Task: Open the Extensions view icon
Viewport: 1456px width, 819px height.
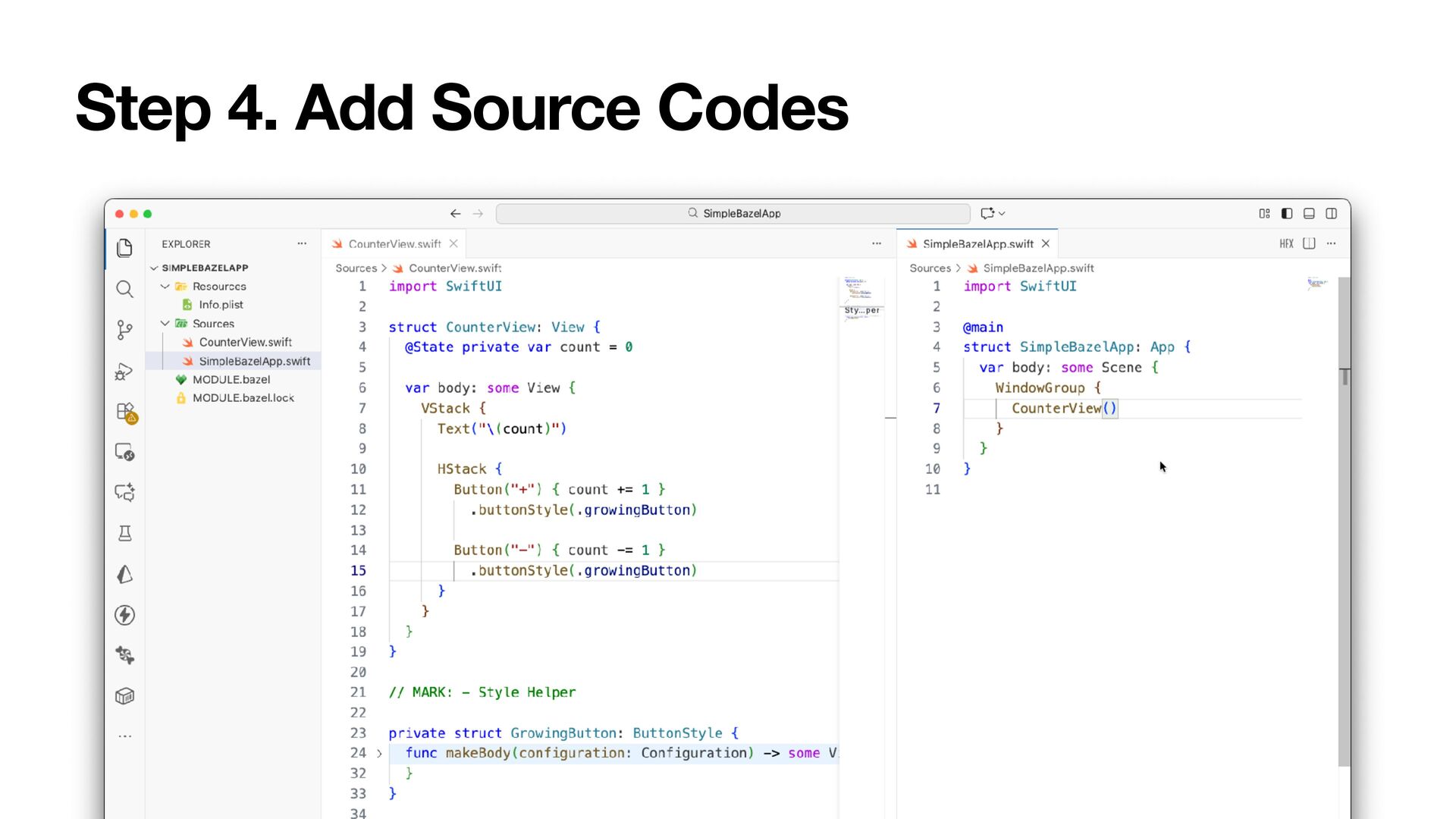Action: (125, 412)
